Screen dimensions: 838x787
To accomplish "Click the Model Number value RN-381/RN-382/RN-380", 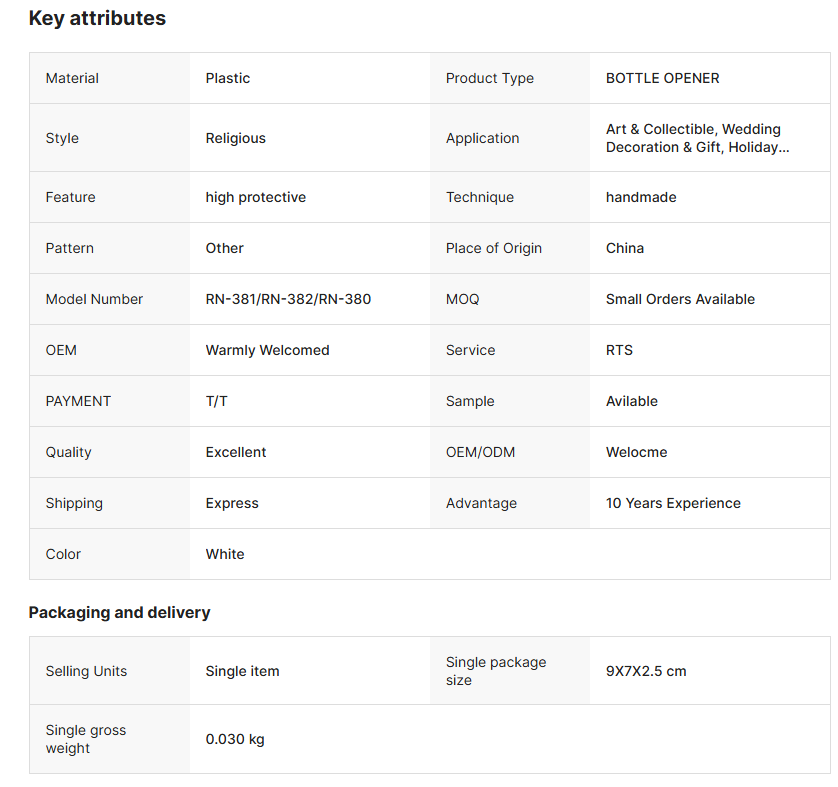I will pos(288,299).
